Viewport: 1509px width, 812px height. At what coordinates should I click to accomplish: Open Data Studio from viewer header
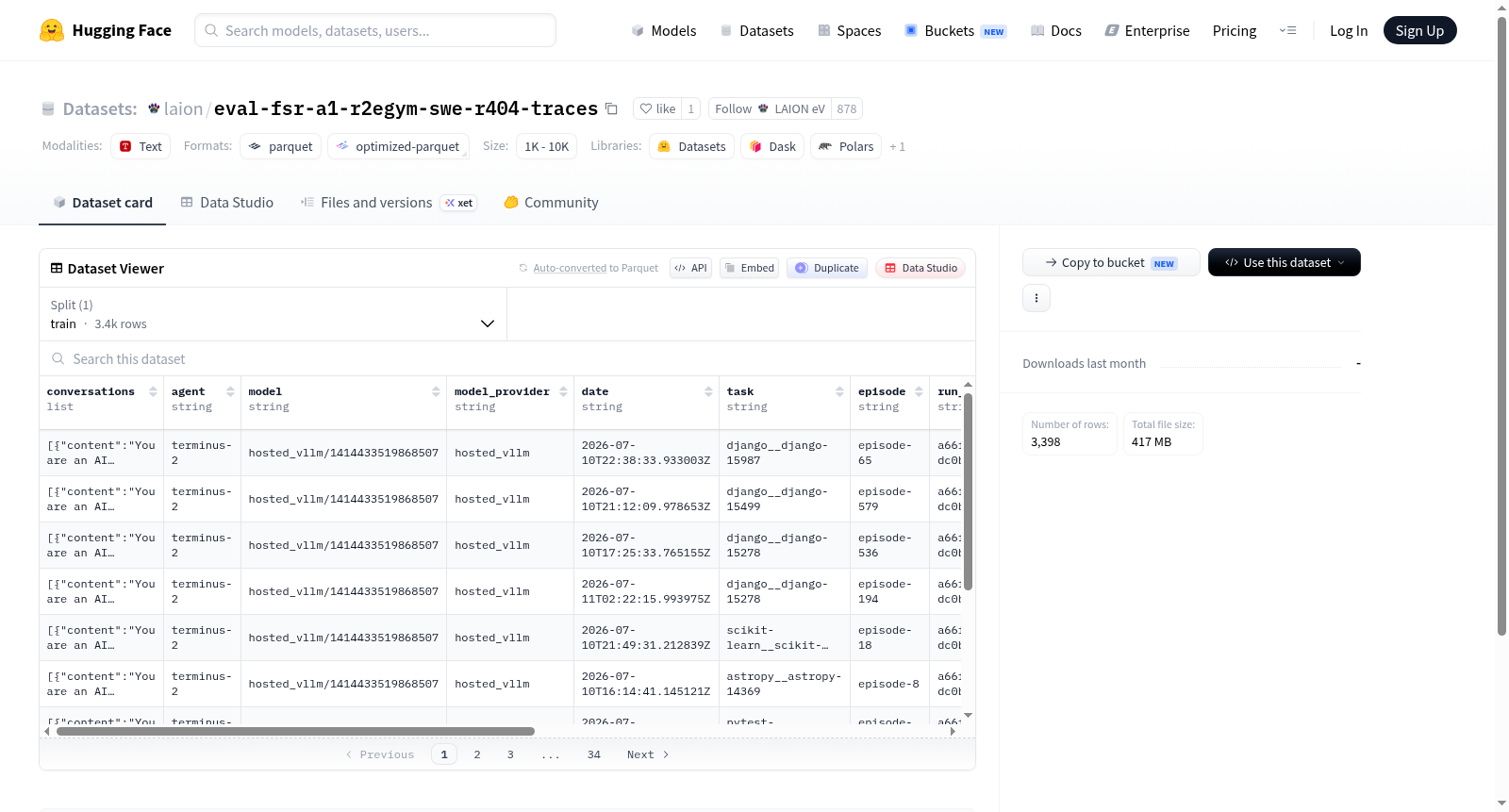pyautogui.click(x=920, y=268)
